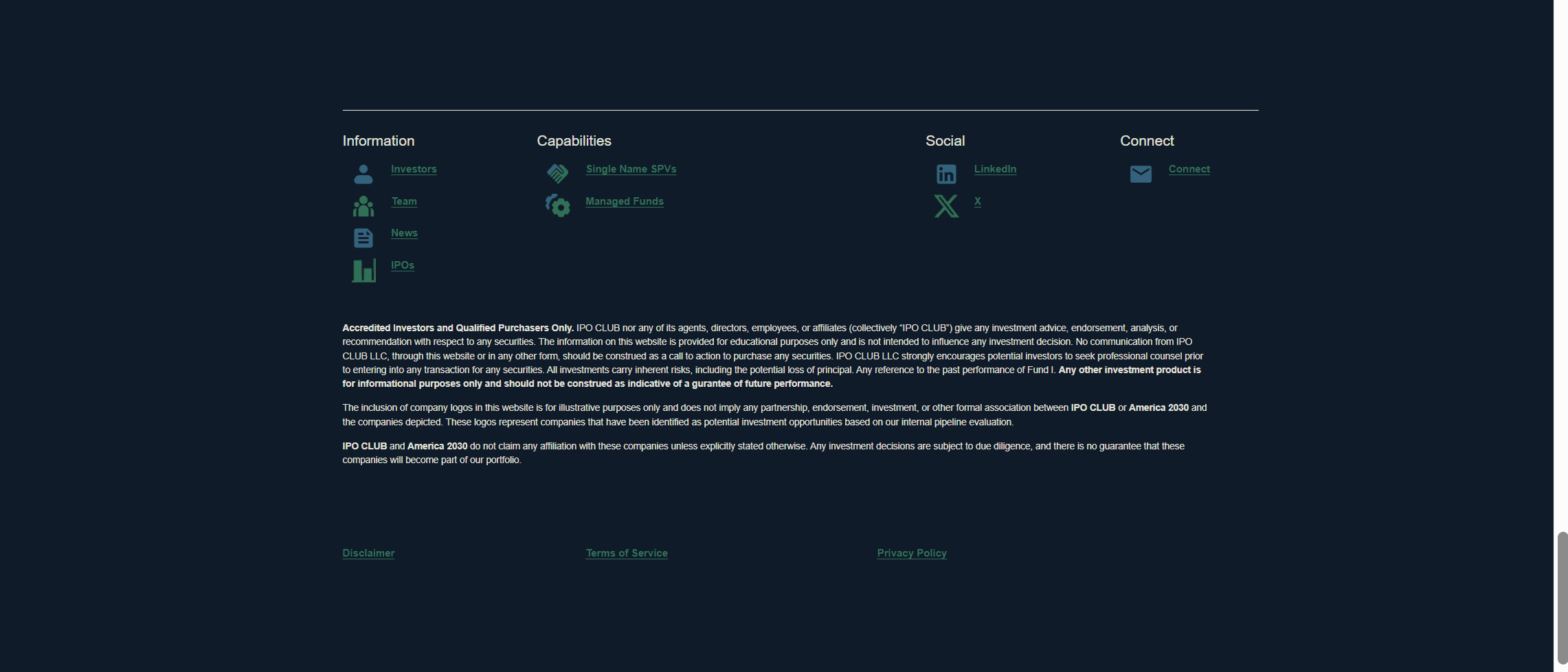Open the Team link
This screenshot has width=1568, height=672.
[404, 201]
